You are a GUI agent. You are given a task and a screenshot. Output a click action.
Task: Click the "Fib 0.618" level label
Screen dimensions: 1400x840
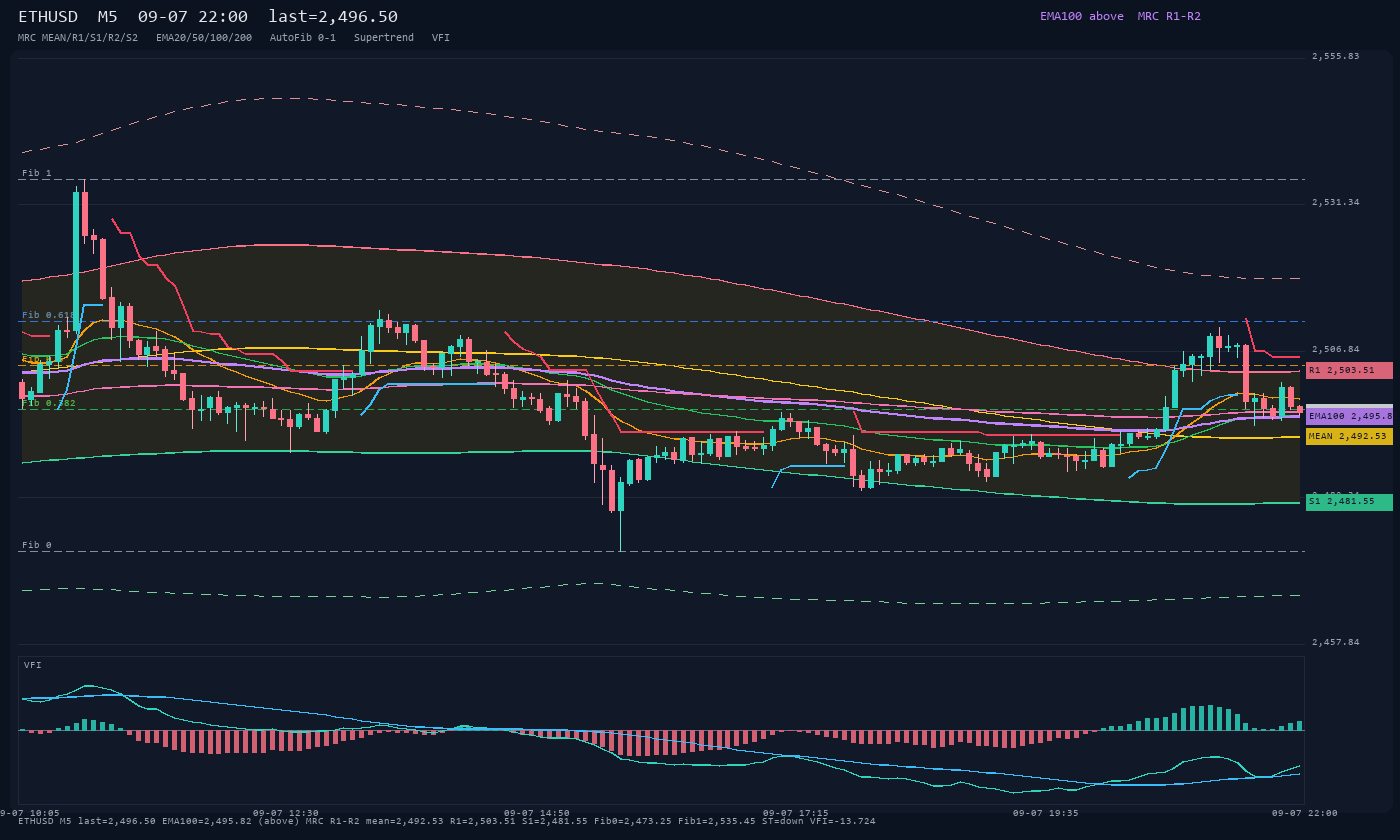click(49, 315)
